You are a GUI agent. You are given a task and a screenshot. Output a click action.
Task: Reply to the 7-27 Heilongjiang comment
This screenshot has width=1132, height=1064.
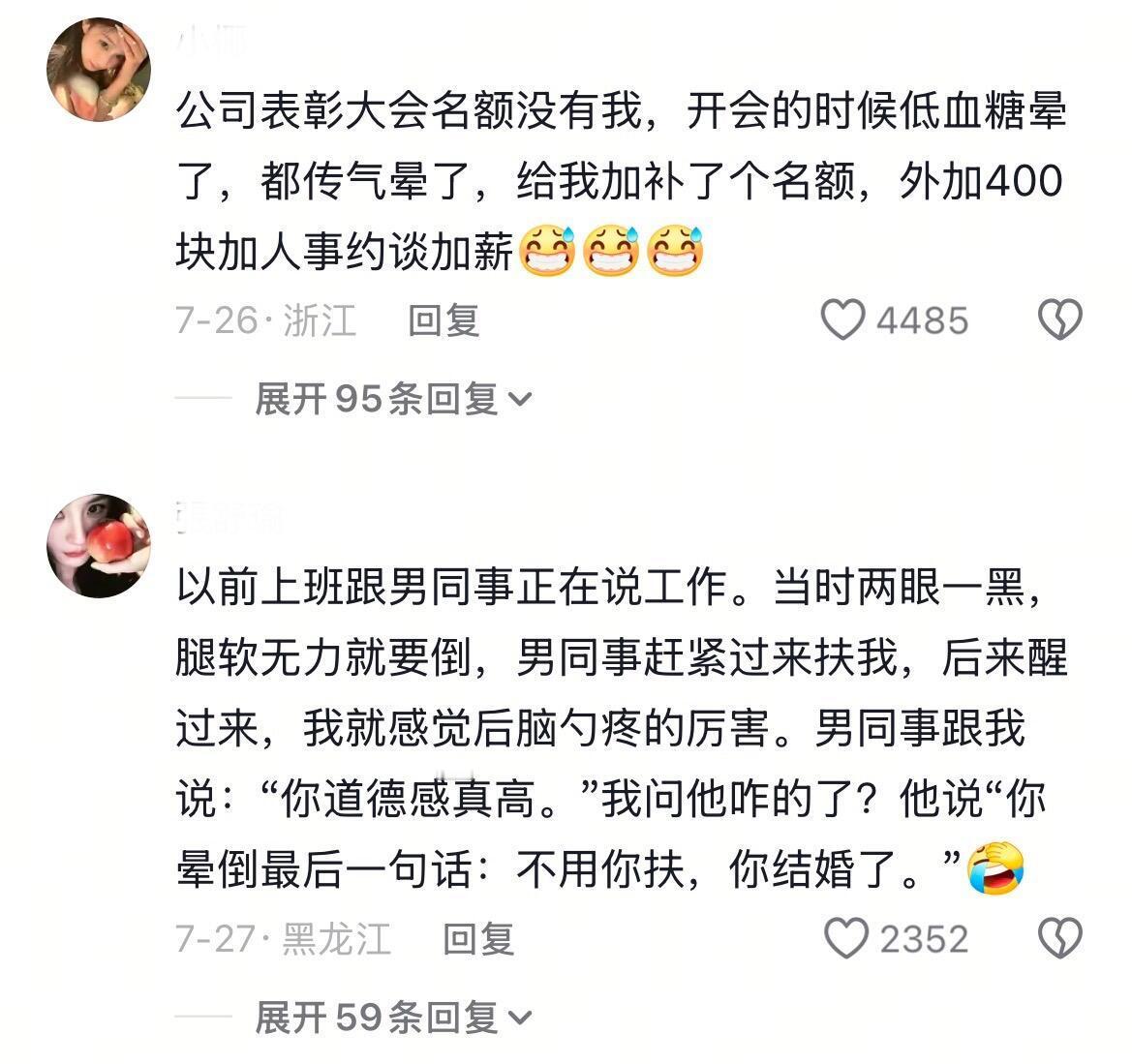(478, 939)
